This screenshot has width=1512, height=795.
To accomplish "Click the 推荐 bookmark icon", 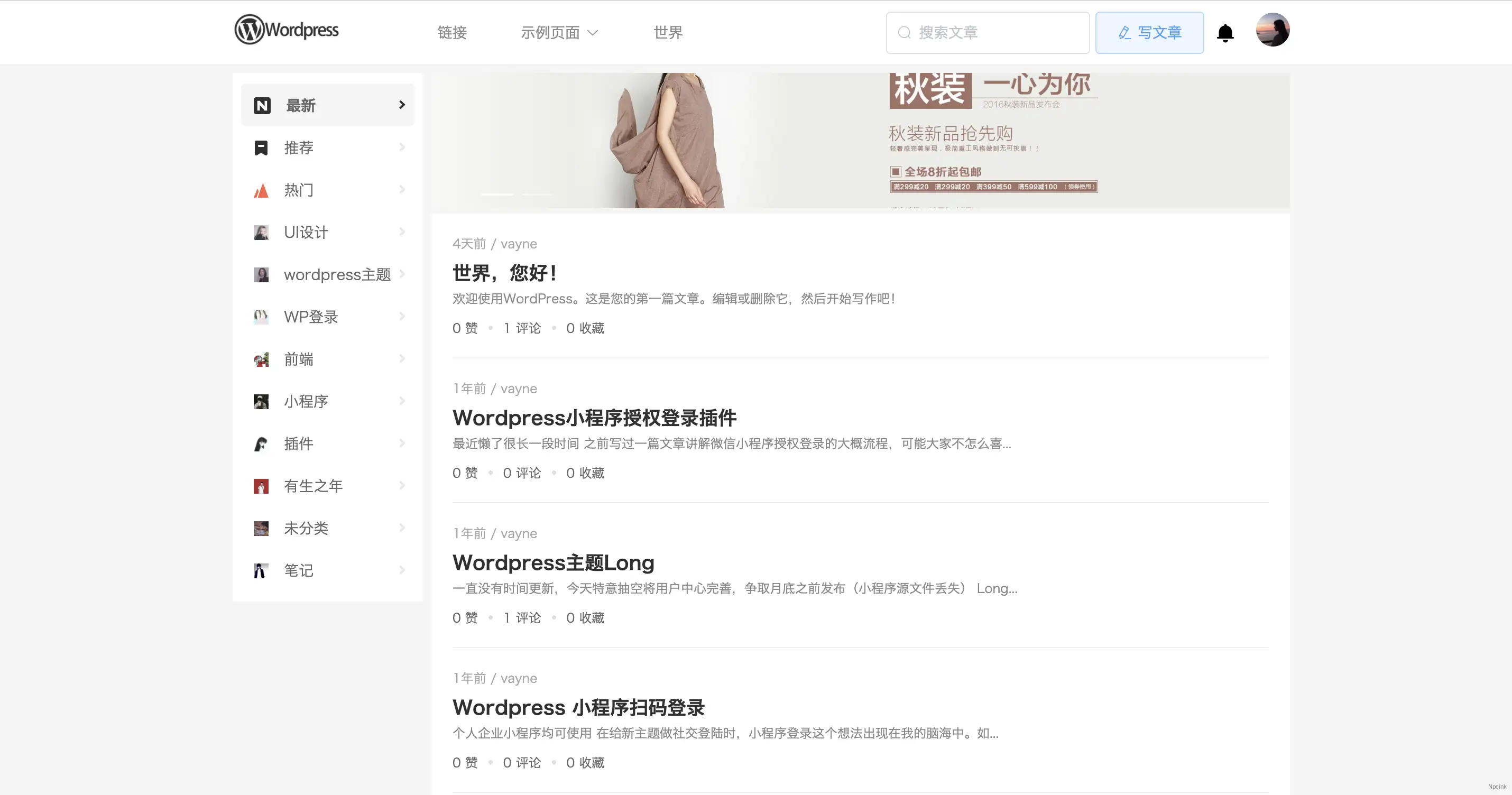I will click(261, 148).
